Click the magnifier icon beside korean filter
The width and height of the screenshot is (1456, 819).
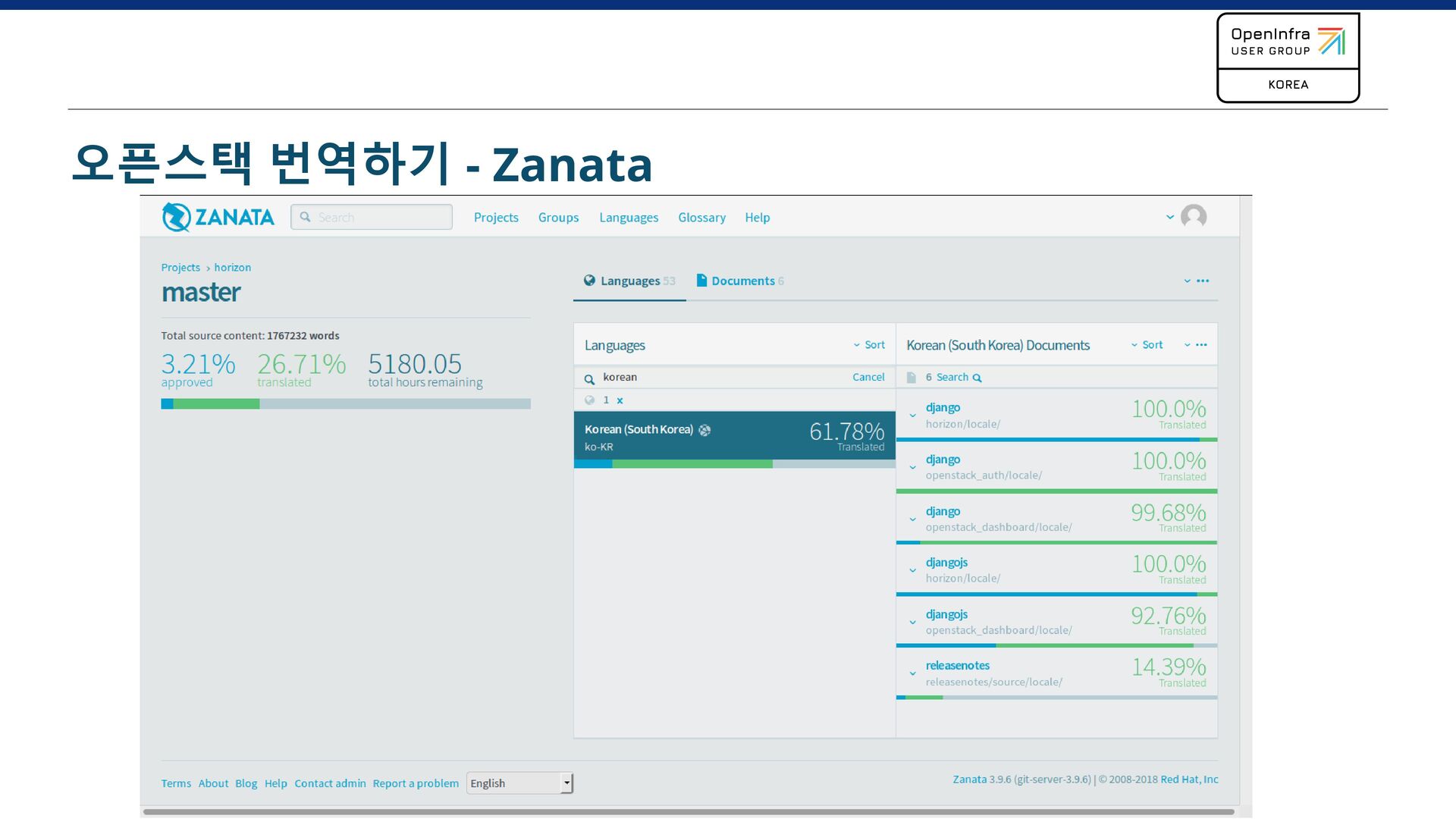(x=589, y=378)
